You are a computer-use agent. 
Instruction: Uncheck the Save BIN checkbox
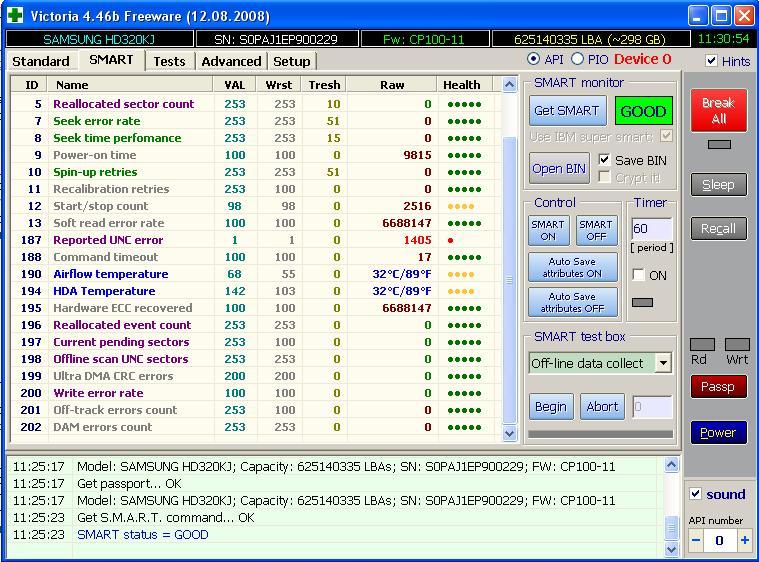point(604,160)
